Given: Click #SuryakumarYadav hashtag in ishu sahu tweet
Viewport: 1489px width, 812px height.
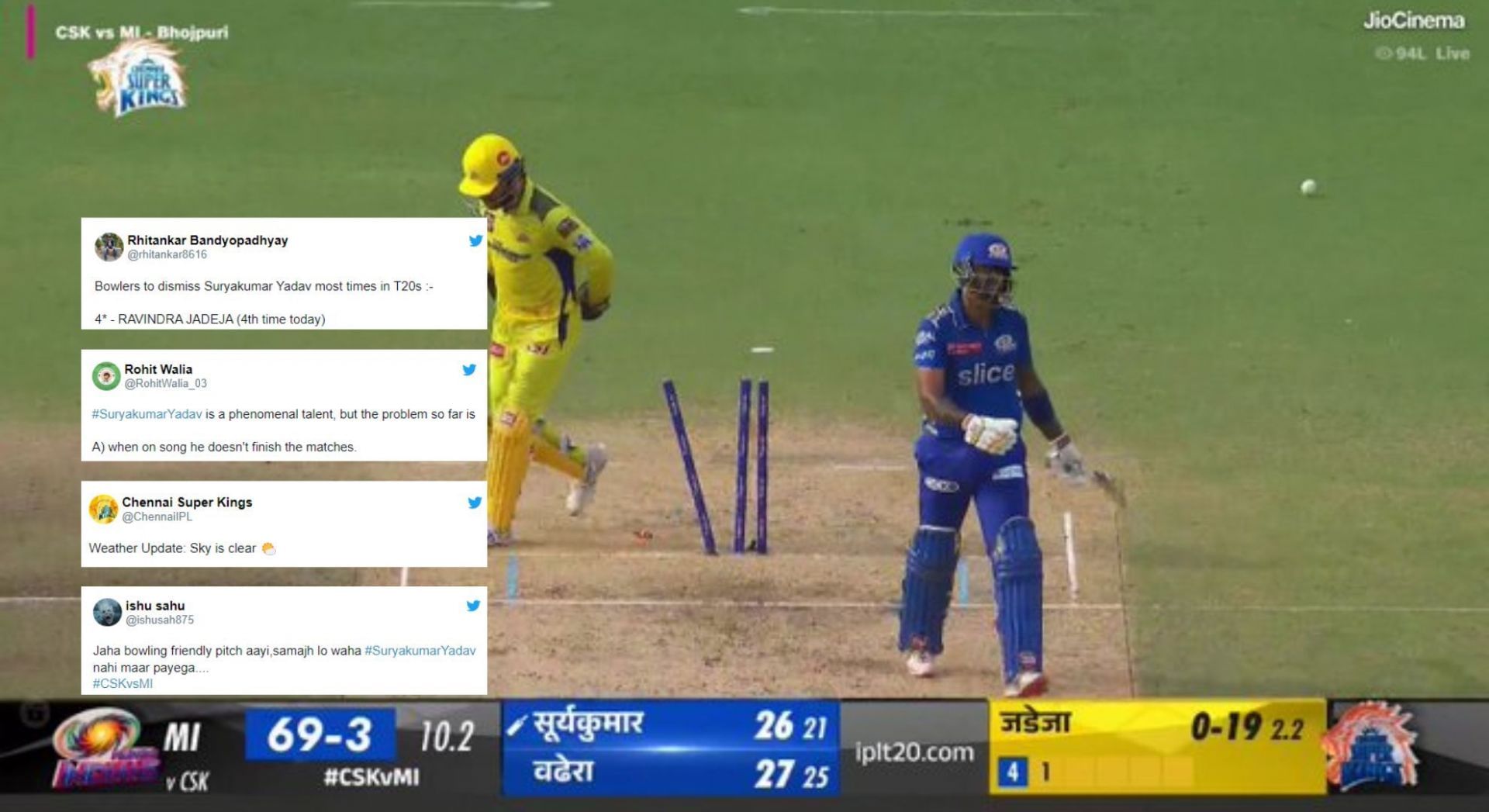Looking at the screenshot, I should pos(420,651).
